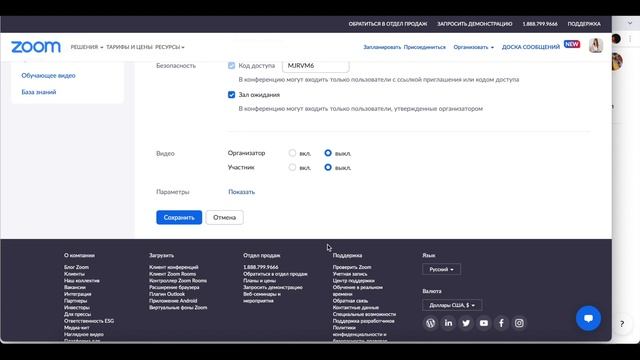This screenshot has width=640, height=360.
Task: Click the access code field MJRVM6
Action: 316,65
